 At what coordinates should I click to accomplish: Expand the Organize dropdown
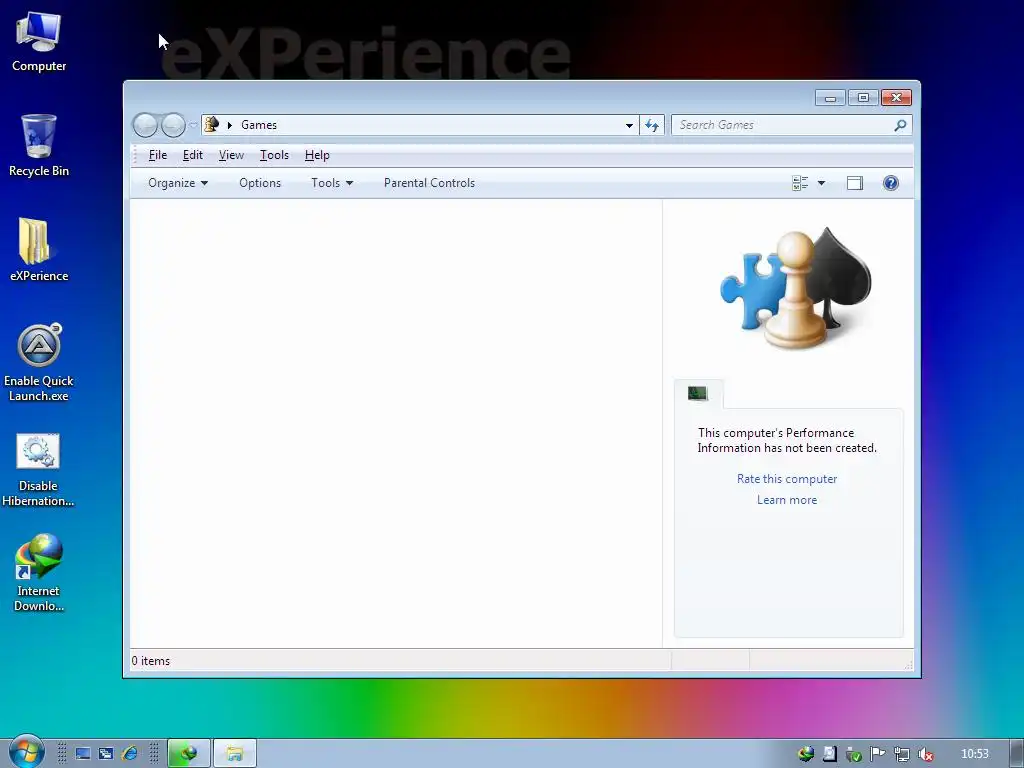[178, 183]
